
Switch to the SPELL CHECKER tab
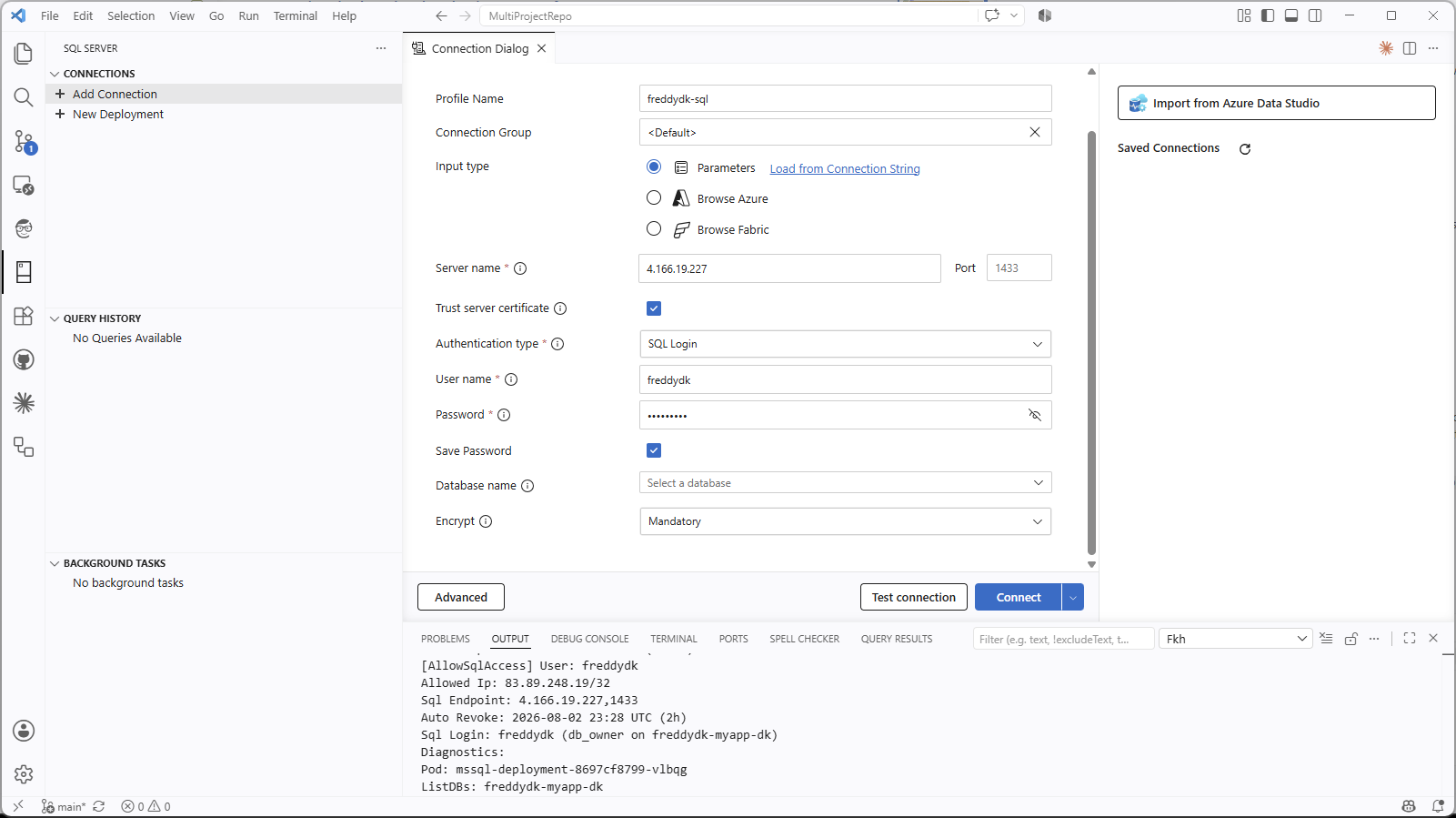click(805, 639)
